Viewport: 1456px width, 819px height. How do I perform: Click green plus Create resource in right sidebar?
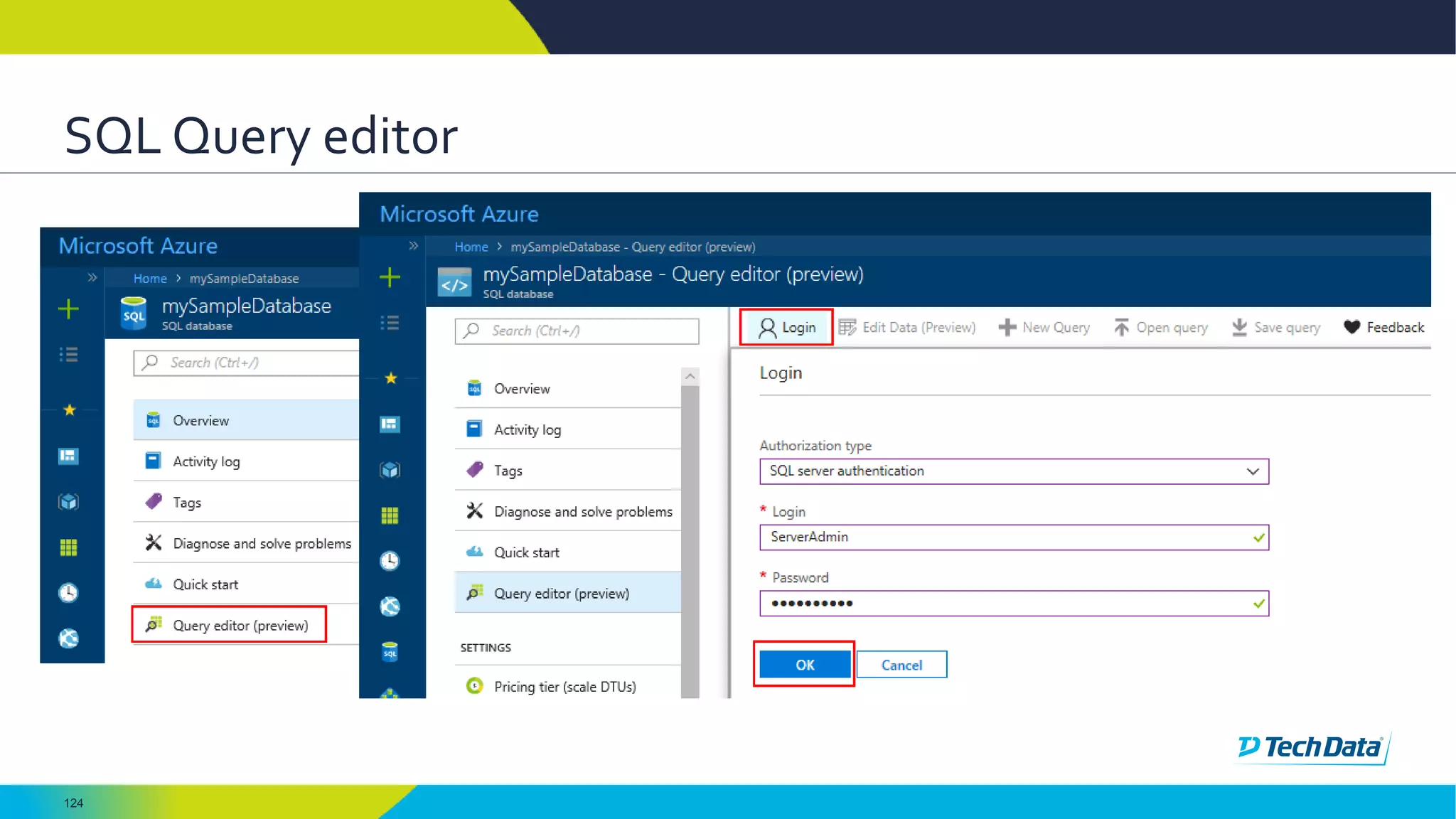click(390, 277)
